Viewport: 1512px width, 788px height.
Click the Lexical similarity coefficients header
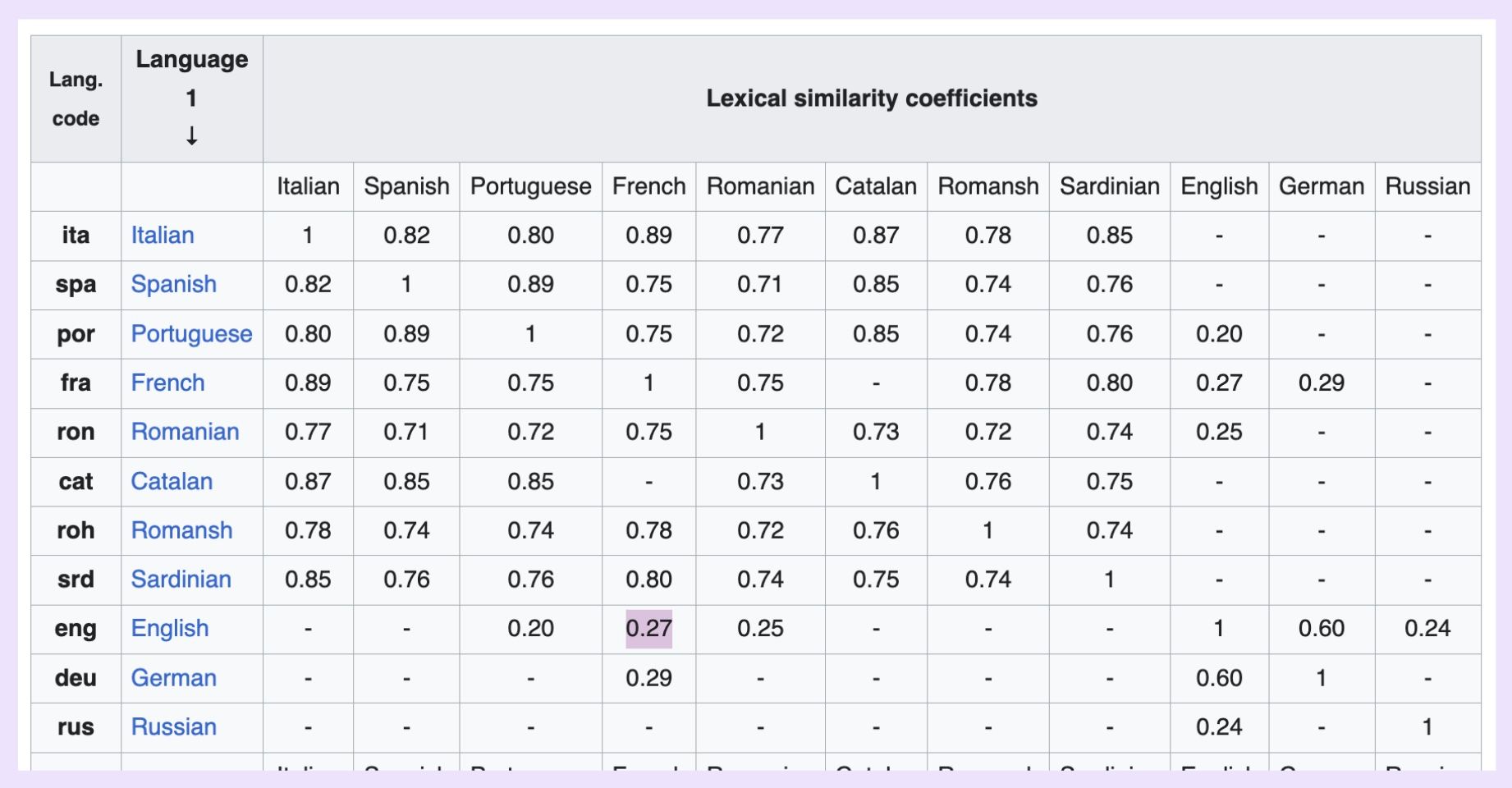click(x=871, y=98)
